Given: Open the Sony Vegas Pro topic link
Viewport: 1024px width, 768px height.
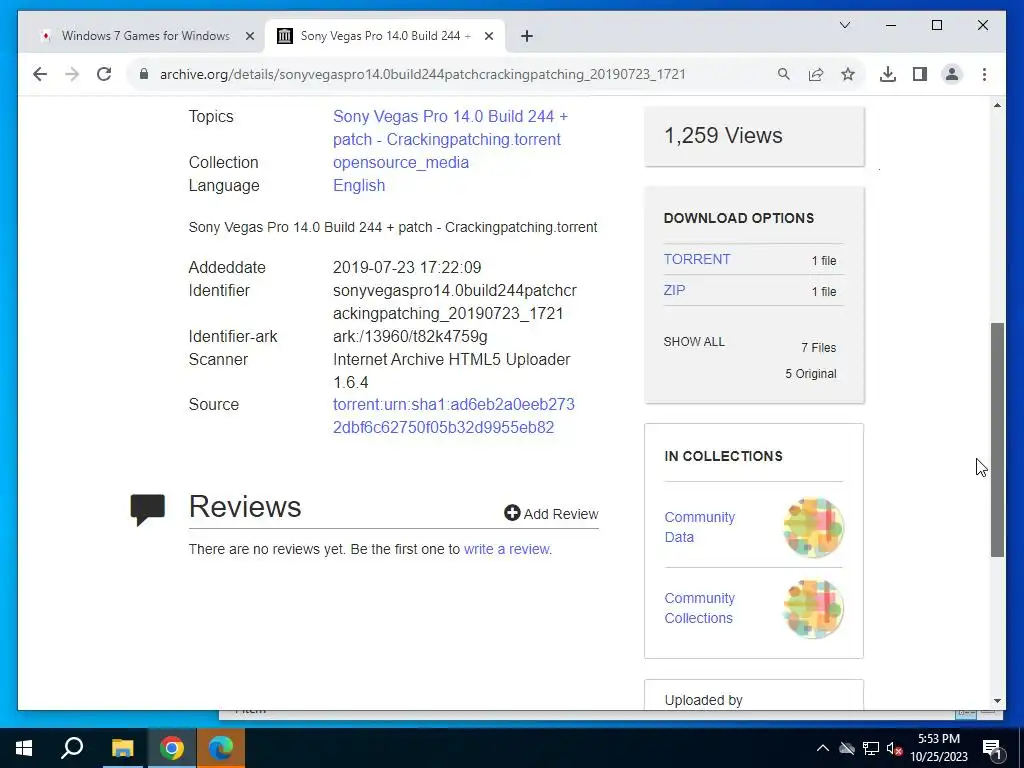Looking at the screenshot, I should coord(451,127).
